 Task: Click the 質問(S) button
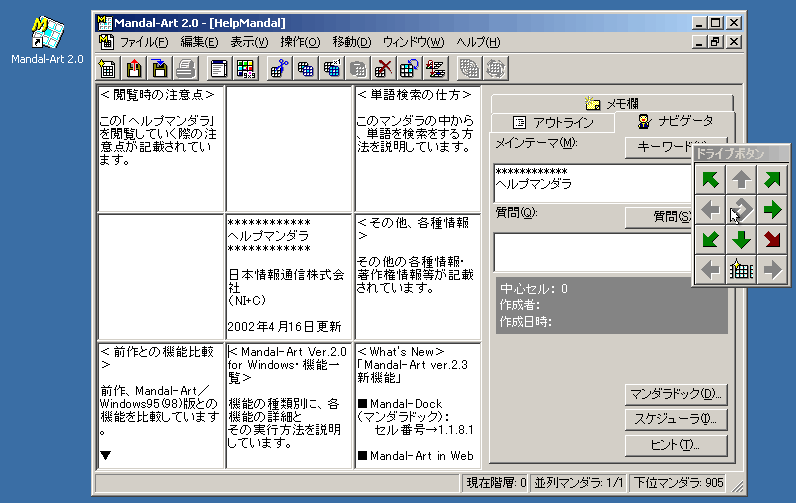tap(658, 217)
